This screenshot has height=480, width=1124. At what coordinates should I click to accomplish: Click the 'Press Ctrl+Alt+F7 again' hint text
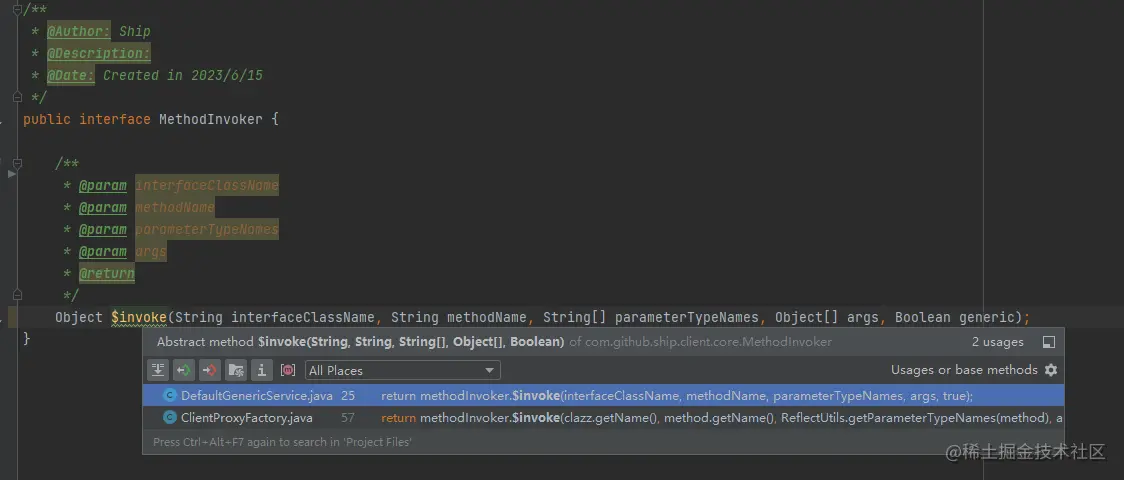282,442
